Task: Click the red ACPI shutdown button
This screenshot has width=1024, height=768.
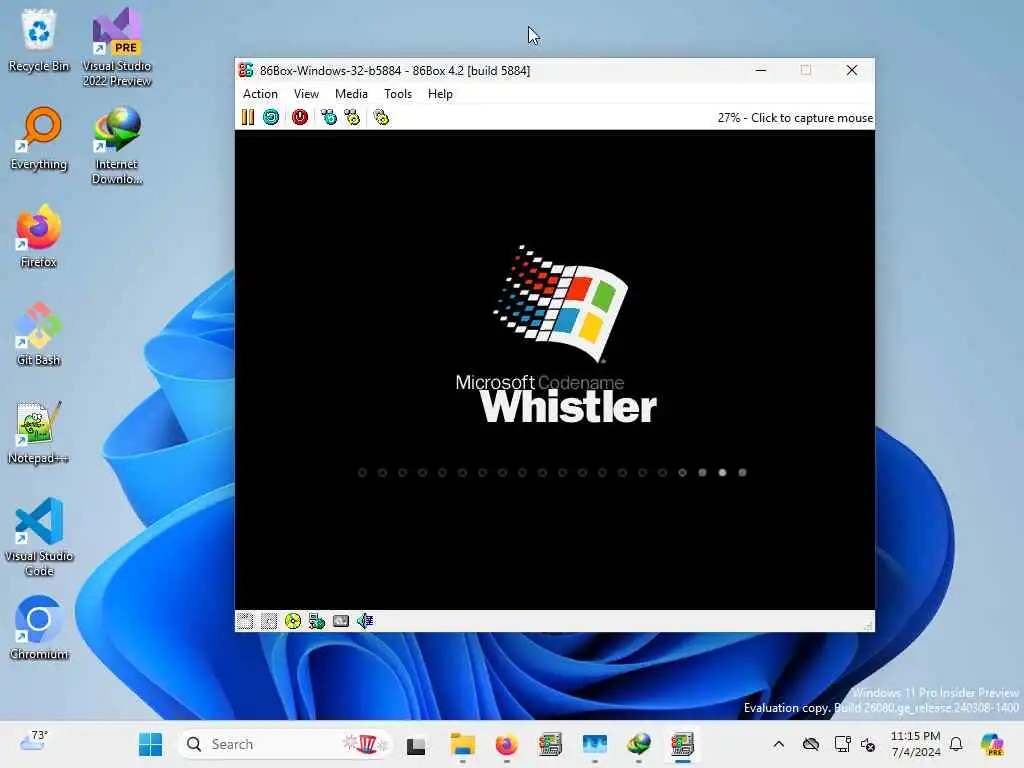Action: click(x=300, y=117)
